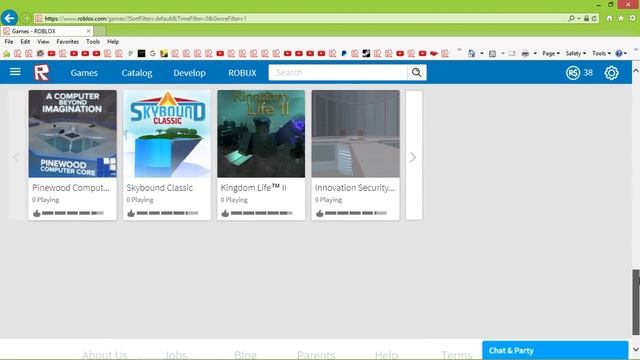The image size is (640, 360).
Task: Click the About Us footer link
Action: click(x=105, y=355)
